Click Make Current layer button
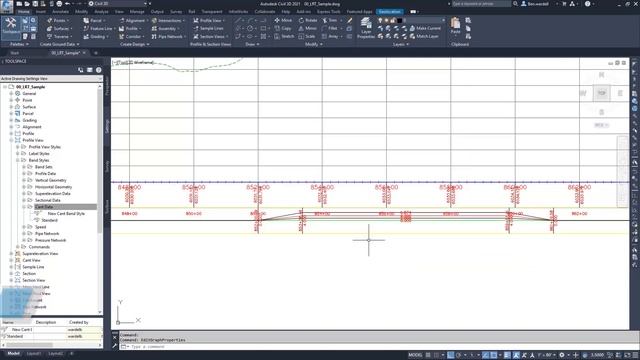Screen dimensions: 640x360 [425, 28]
